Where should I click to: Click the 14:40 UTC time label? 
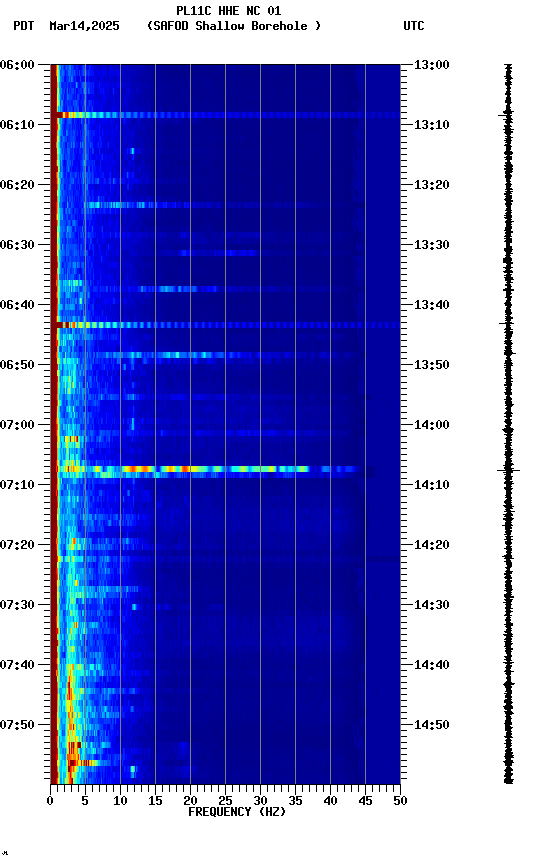point(432,666)
